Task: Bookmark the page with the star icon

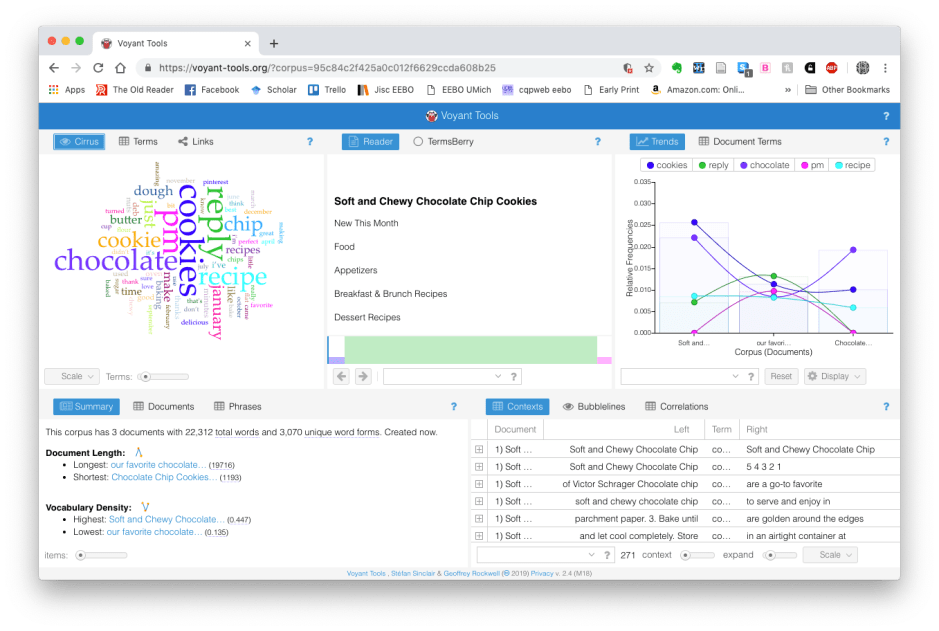Action: [x=649, y=68]
